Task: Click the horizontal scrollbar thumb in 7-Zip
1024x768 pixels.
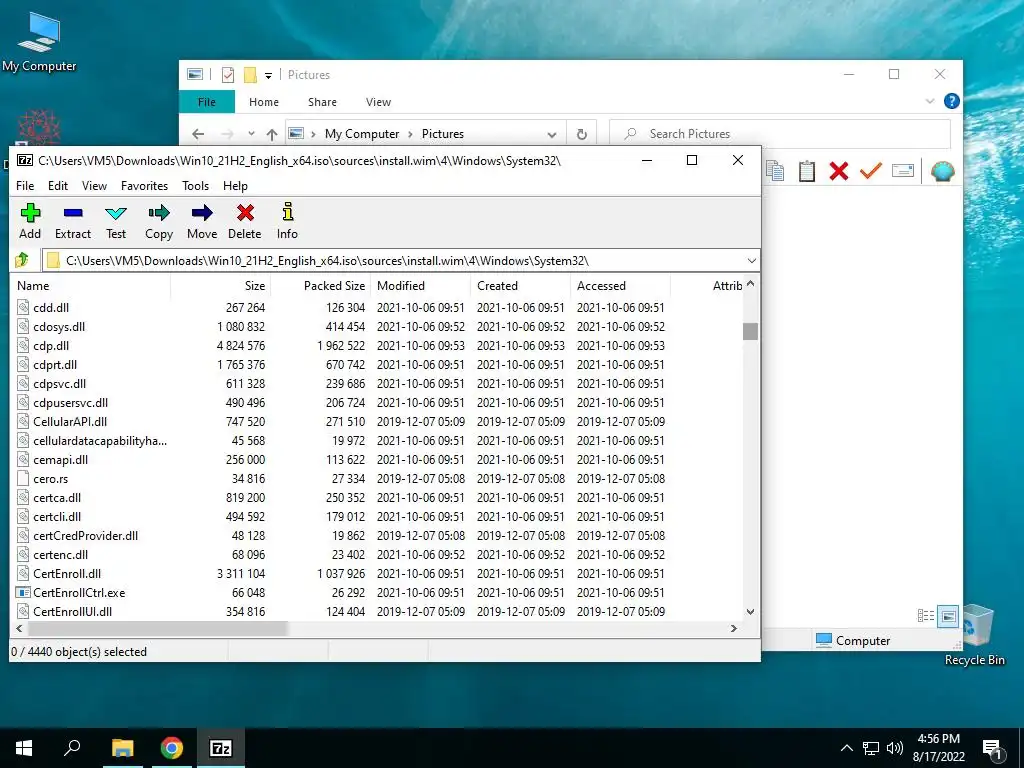Action: pyautogui.click(x=157, y=628)
